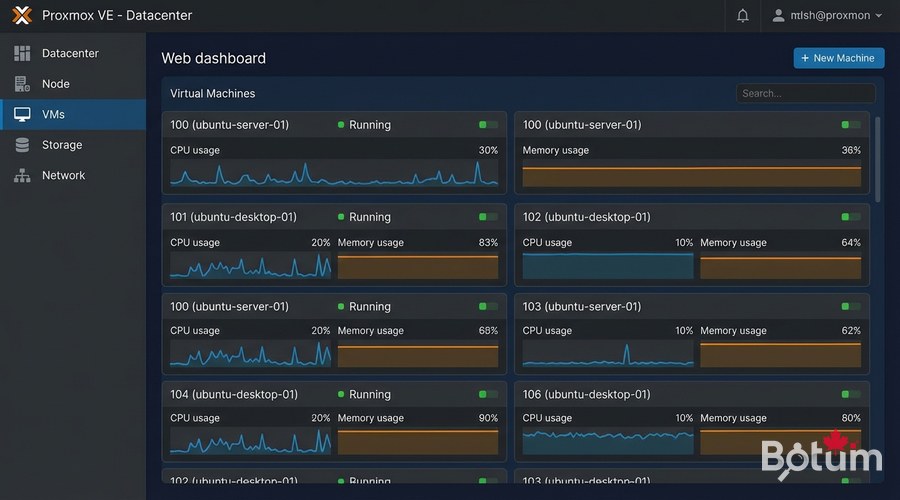
Task: Toggle the switch on 102 ubuntu-desktop-01 card
Action: point(851,217)
